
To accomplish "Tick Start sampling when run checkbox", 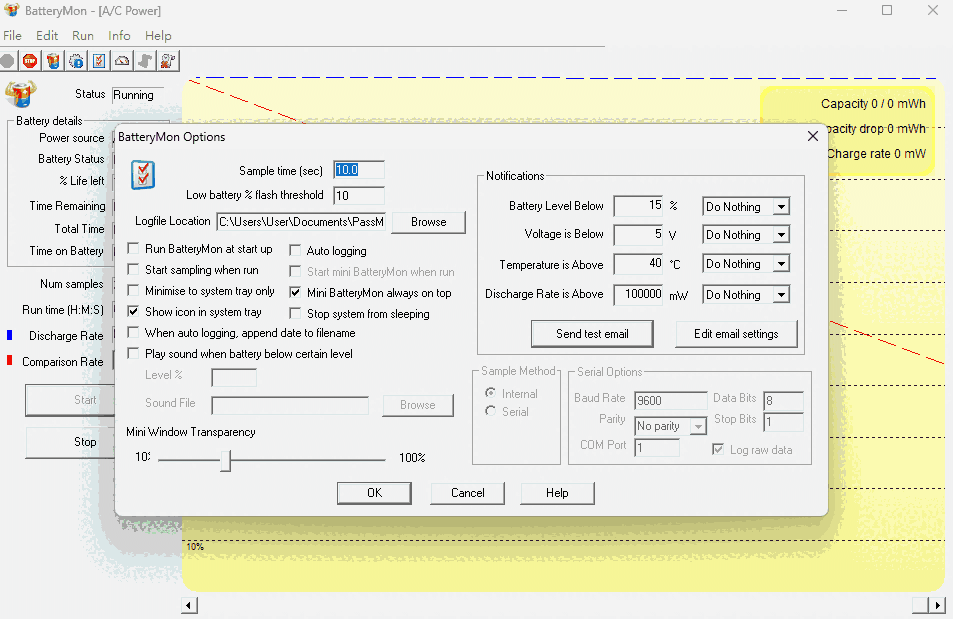I will click(x=133, y=269).
